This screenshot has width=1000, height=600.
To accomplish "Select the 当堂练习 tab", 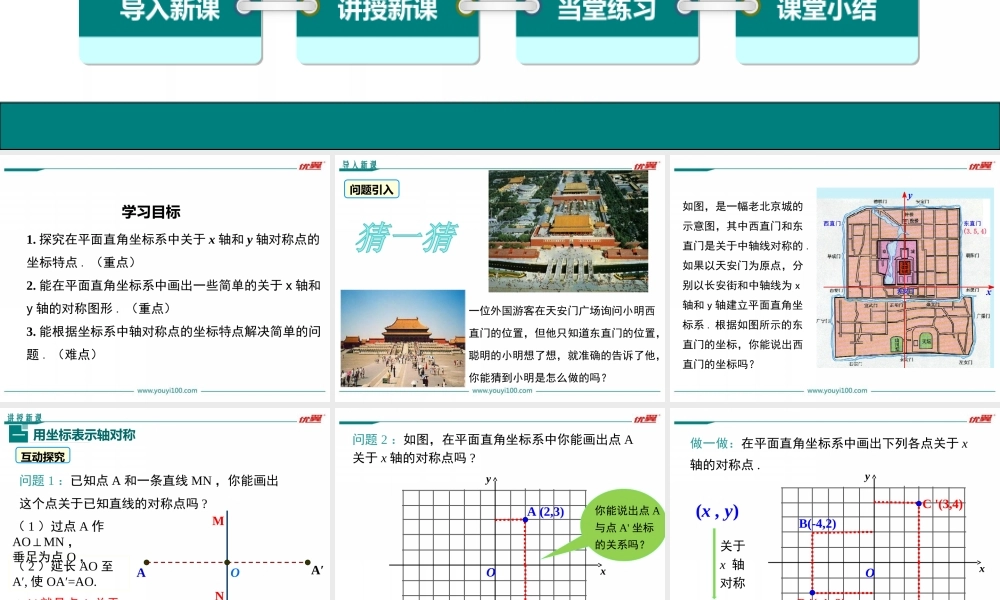I will 608,12.
